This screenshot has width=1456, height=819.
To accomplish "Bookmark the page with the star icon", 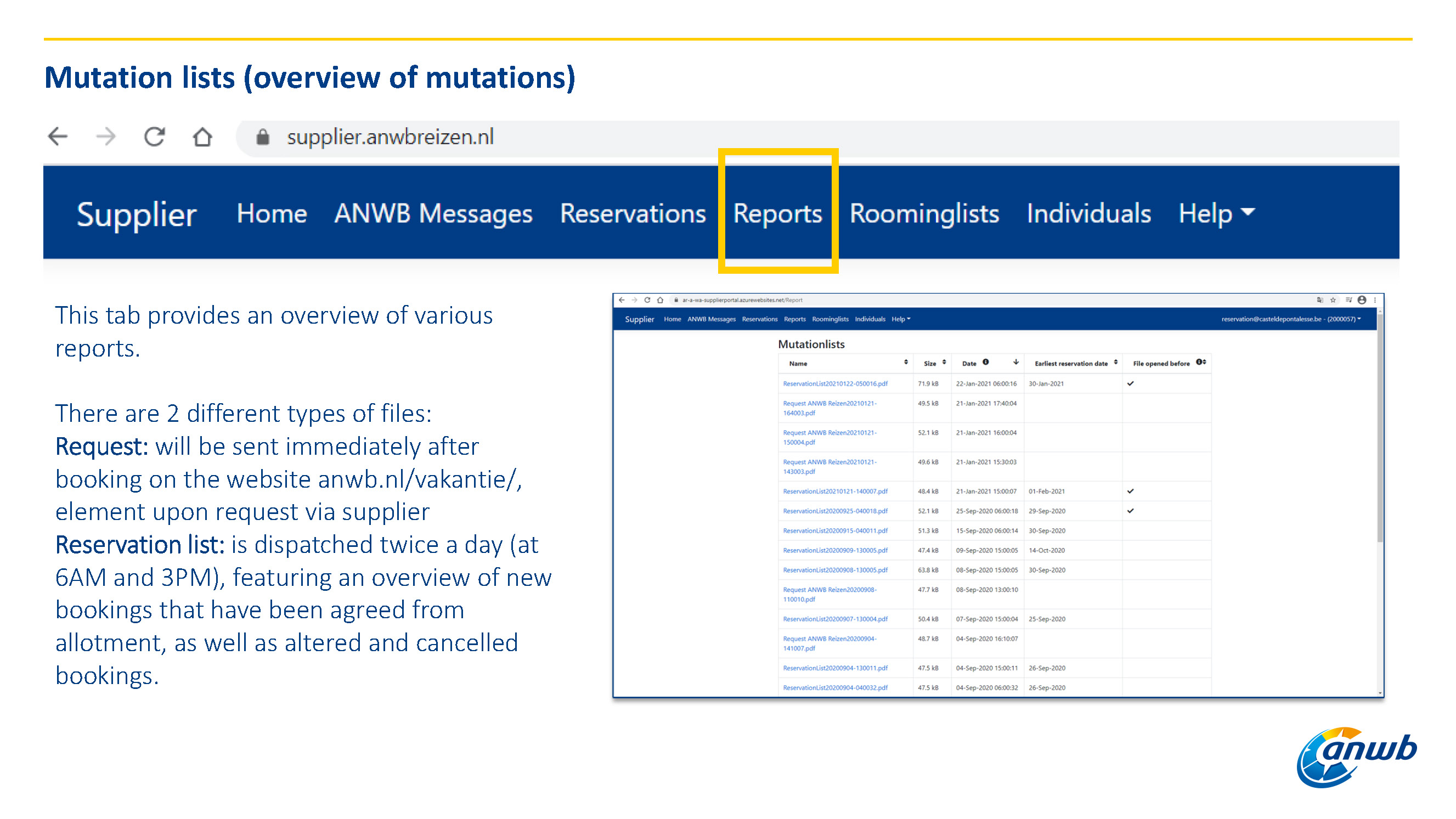I will click(x=1333, y=300).
